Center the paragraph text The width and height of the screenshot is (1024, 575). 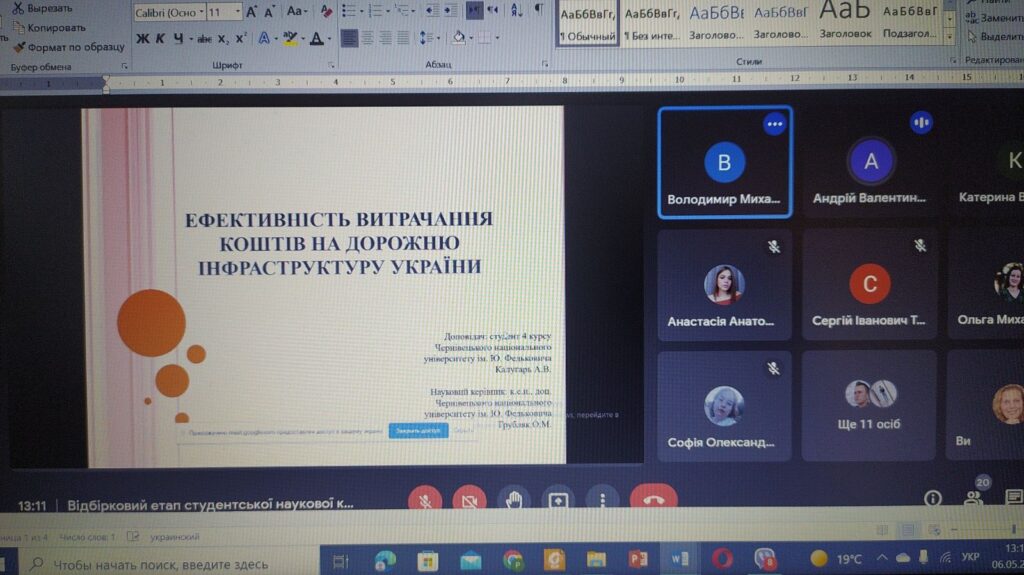(368, 38)
